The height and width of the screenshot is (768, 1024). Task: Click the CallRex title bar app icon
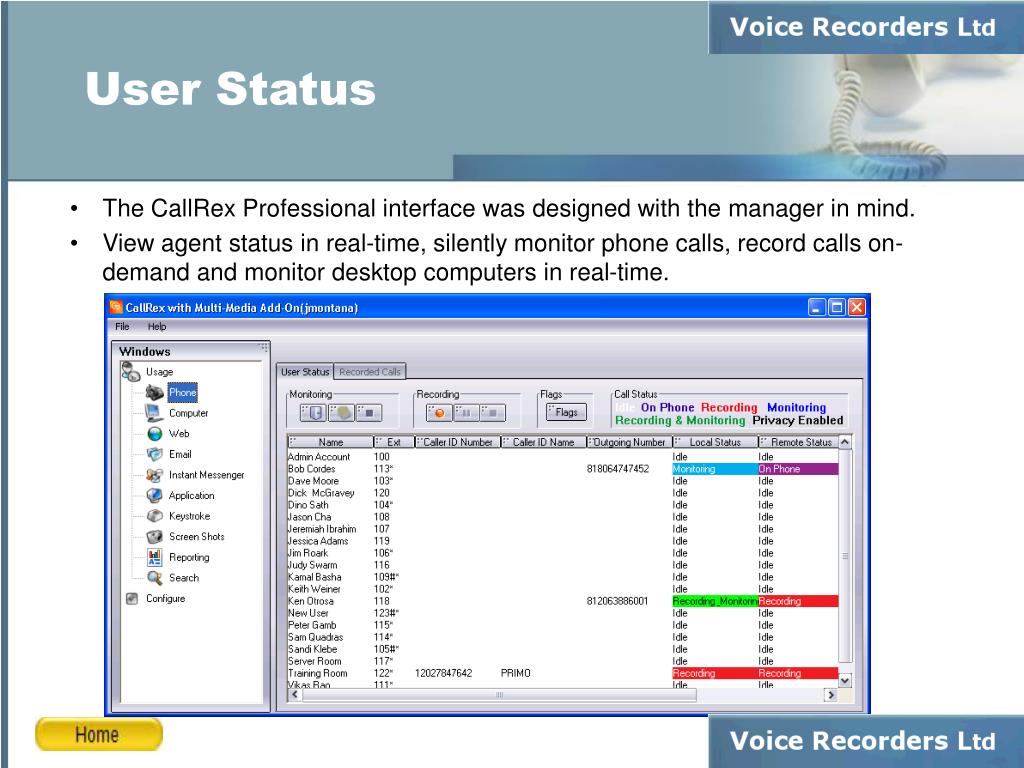click(x=116, y=307)
